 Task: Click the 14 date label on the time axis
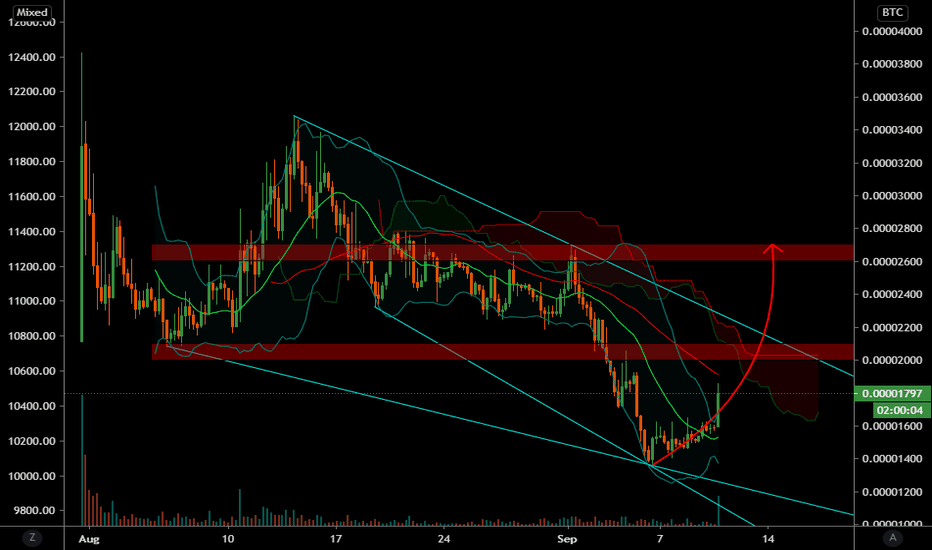(x=769, y=539)
